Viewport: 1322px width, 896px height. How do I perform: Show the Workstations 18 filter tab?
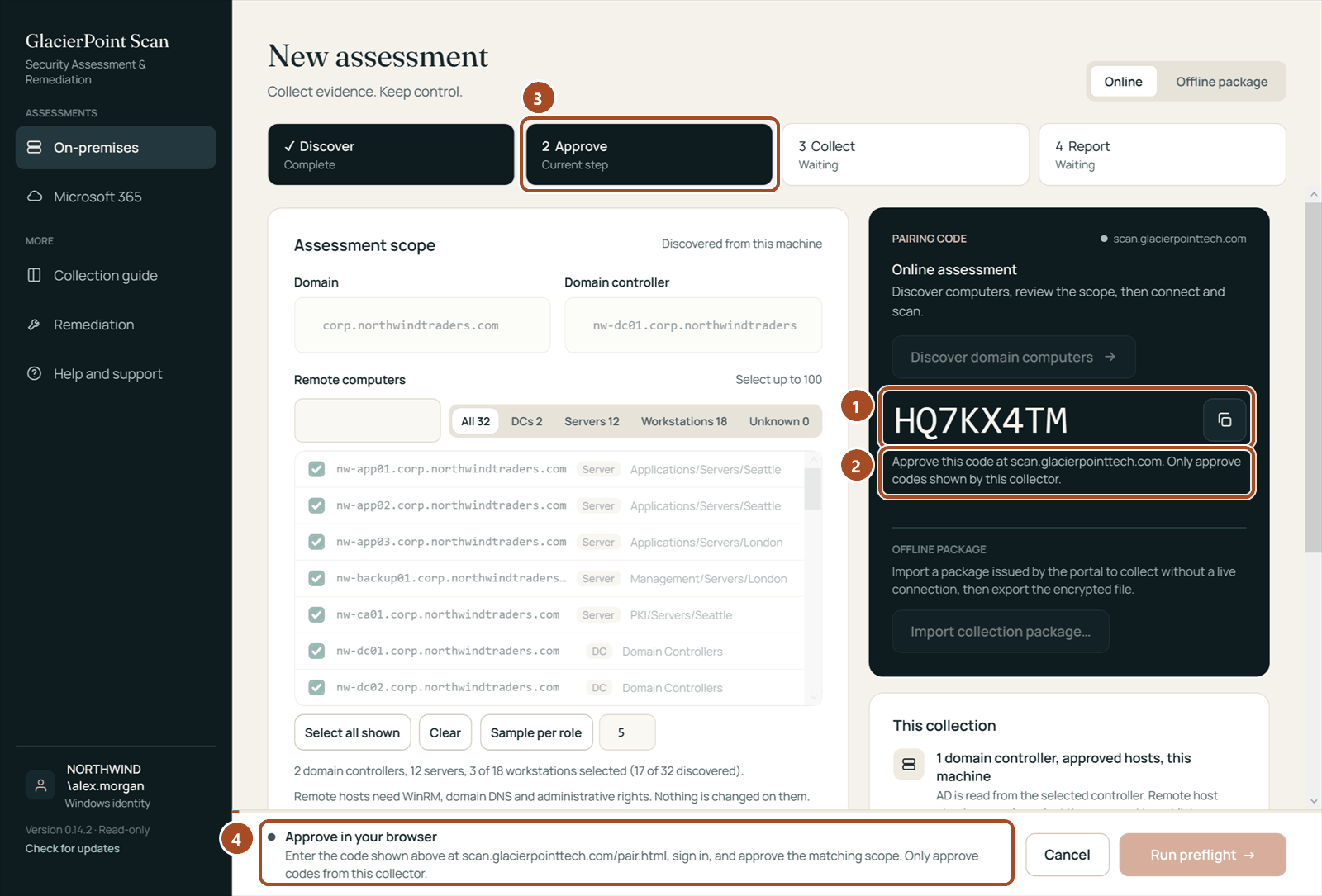pyautogui.click(x=684, y=421)
